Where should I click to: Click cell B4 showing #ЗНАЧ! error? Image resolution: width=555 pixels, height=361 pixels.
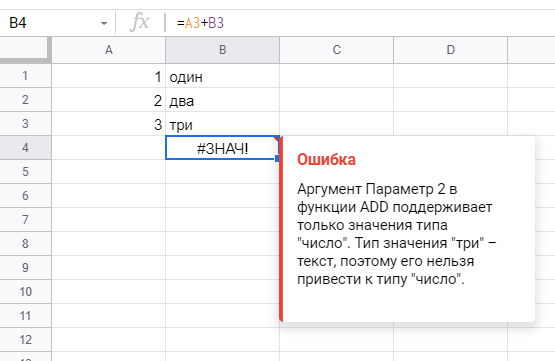tap(222, 148)
